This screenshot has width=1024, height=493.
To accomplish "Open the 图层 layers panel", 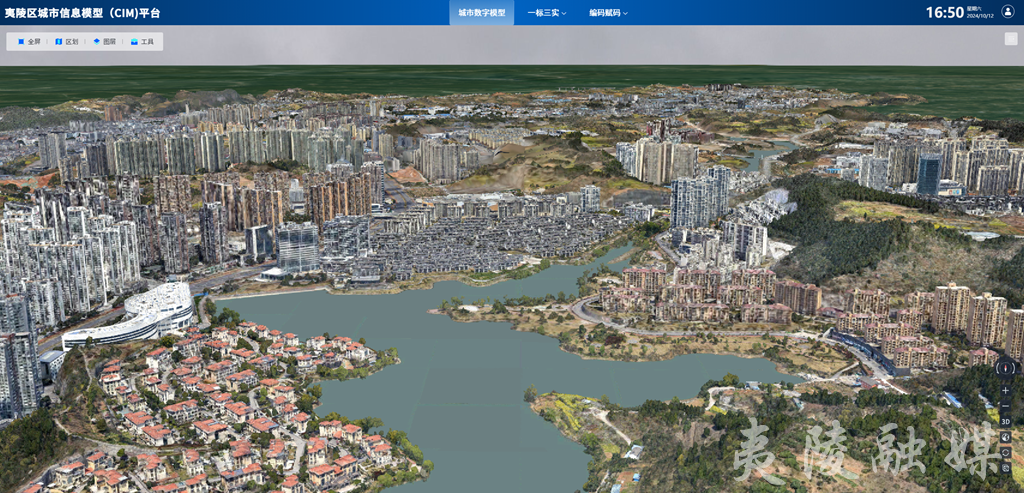I will [x=104, y=42].
